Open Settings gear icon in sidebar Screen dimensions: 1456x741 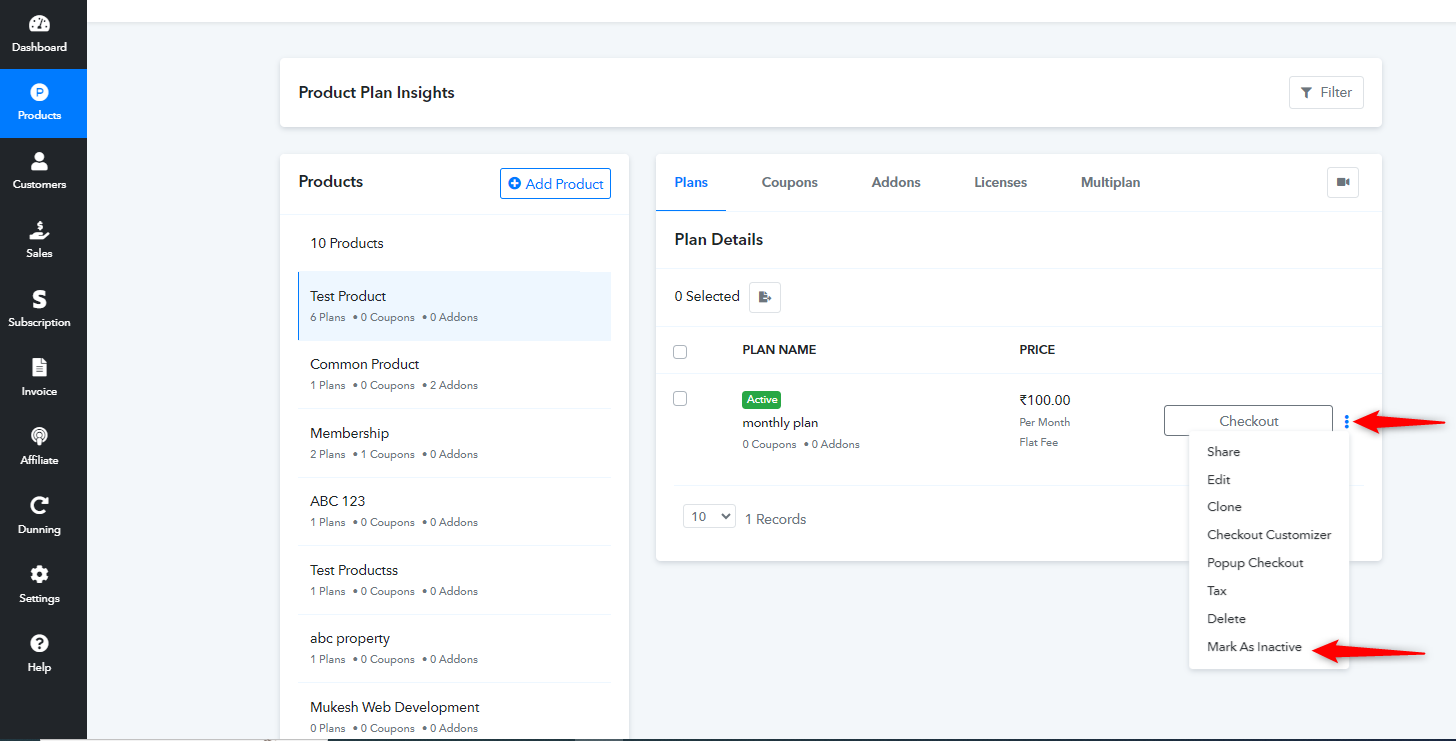click(x=39, y=575)
